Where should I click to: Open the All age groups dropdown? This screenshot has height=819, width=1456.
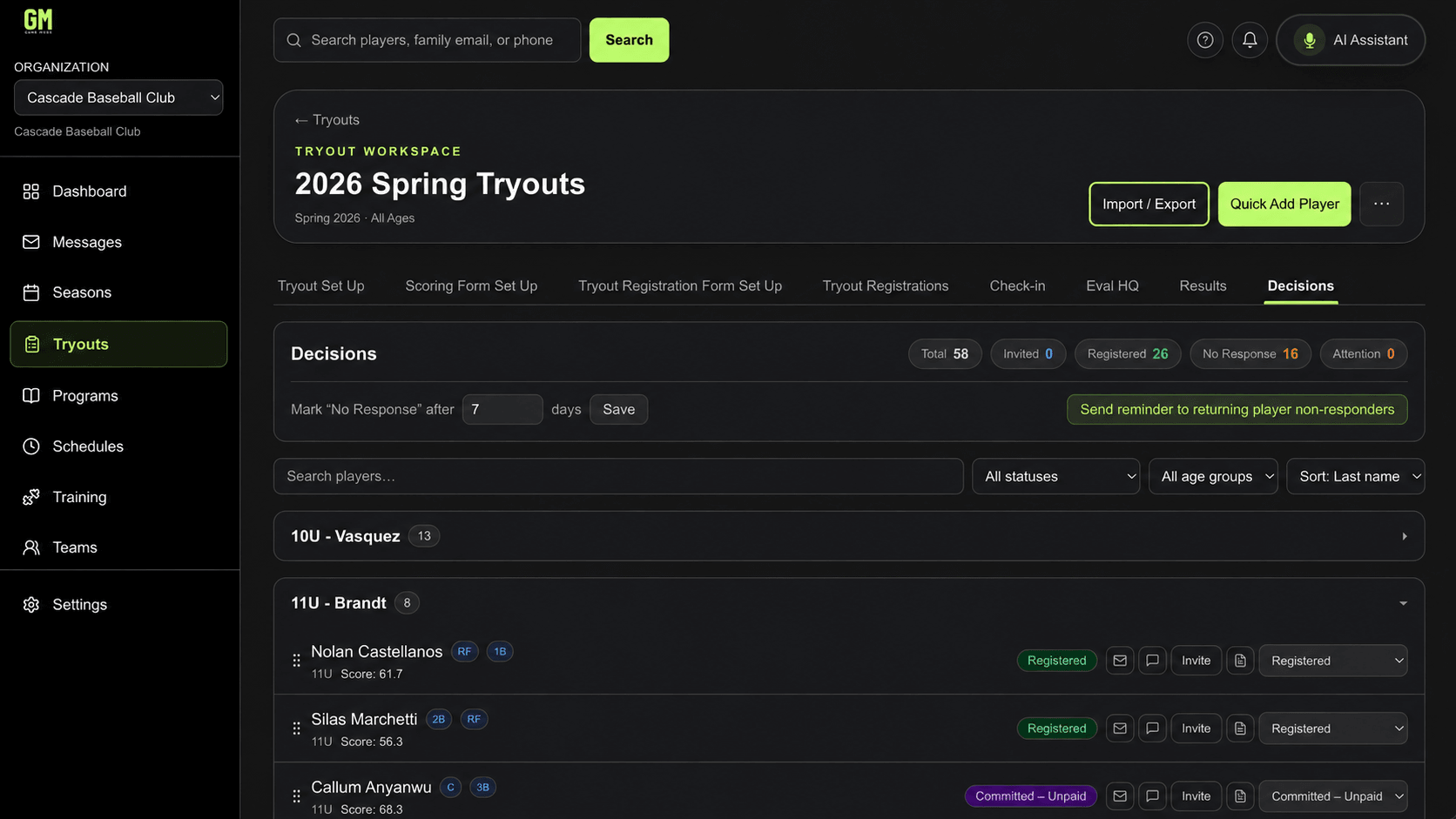pos(1213,476)
